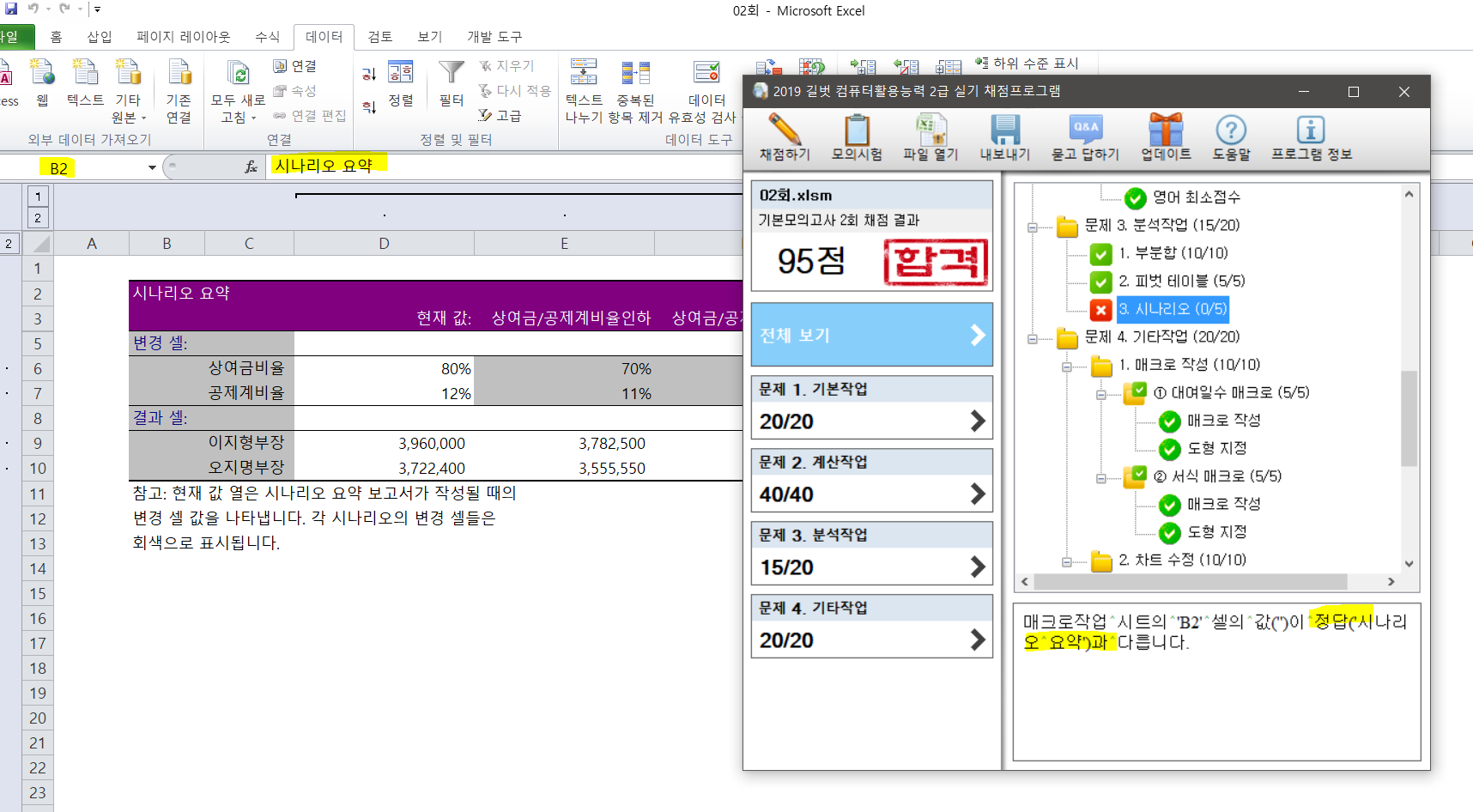Click the 파일 열기 icon
Screen dimensions: 1473x812
(x=930, y=131)
